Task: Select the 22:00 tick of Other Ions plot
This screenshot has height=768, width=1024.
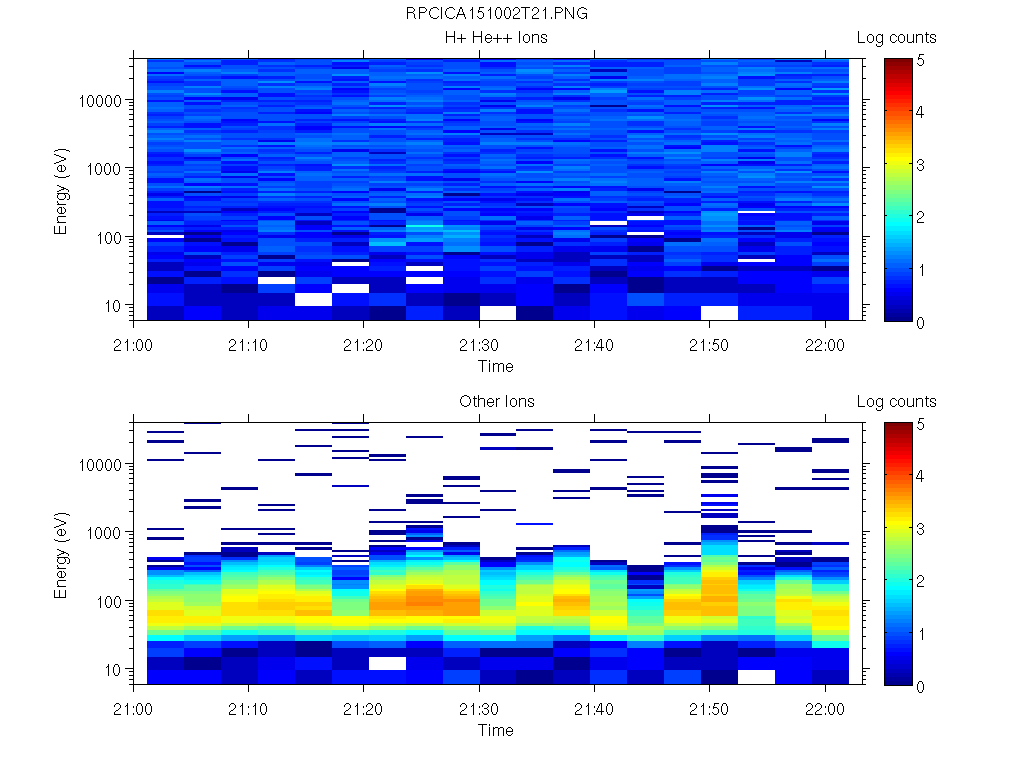Action: tap(825, 709)
